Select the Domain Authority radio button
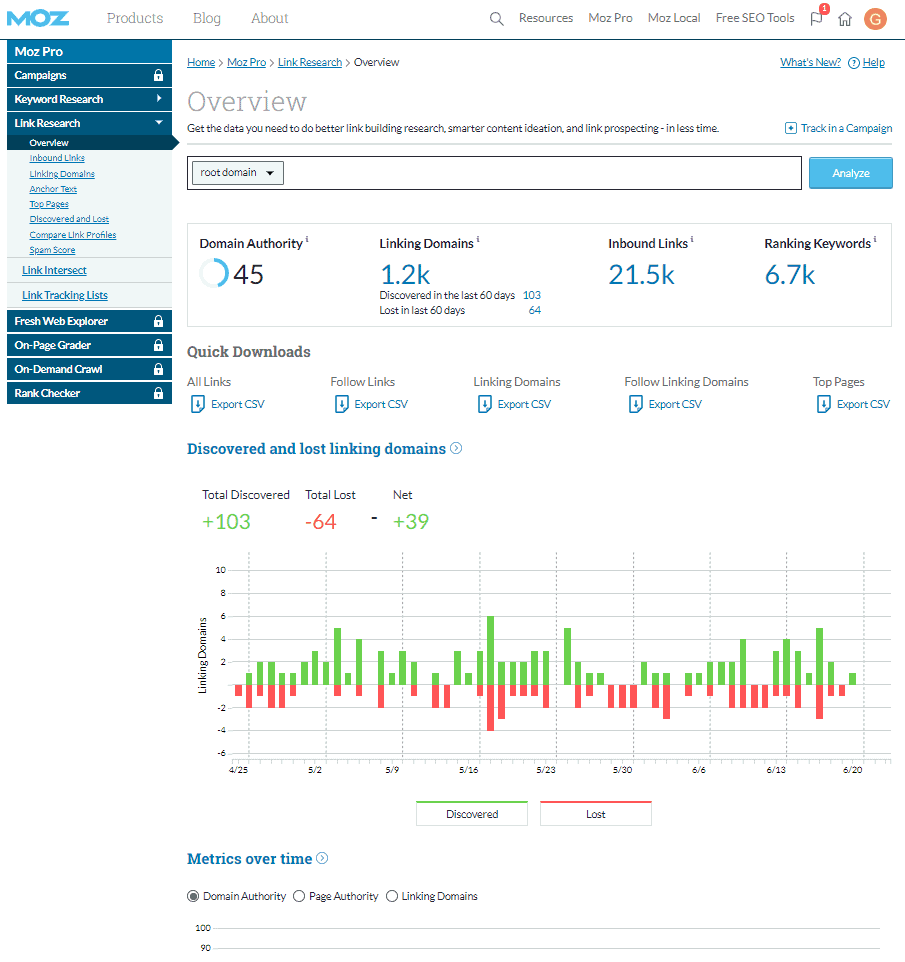Image resolution: width=905 pixels, height=962 pixels. 193,896
